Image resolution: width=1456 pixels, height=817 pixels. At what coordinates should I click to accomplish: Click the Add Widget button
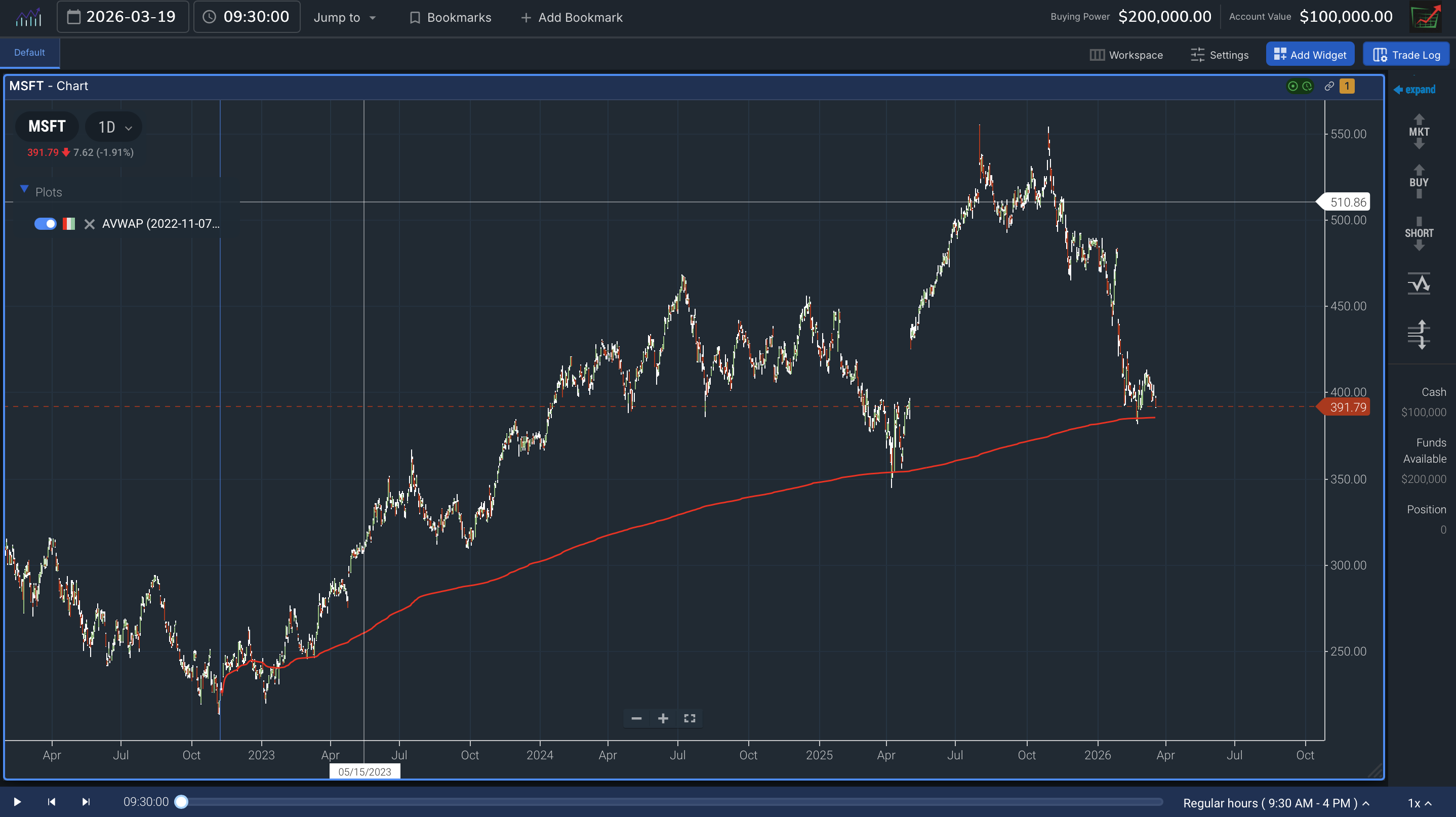point(1309,55)
